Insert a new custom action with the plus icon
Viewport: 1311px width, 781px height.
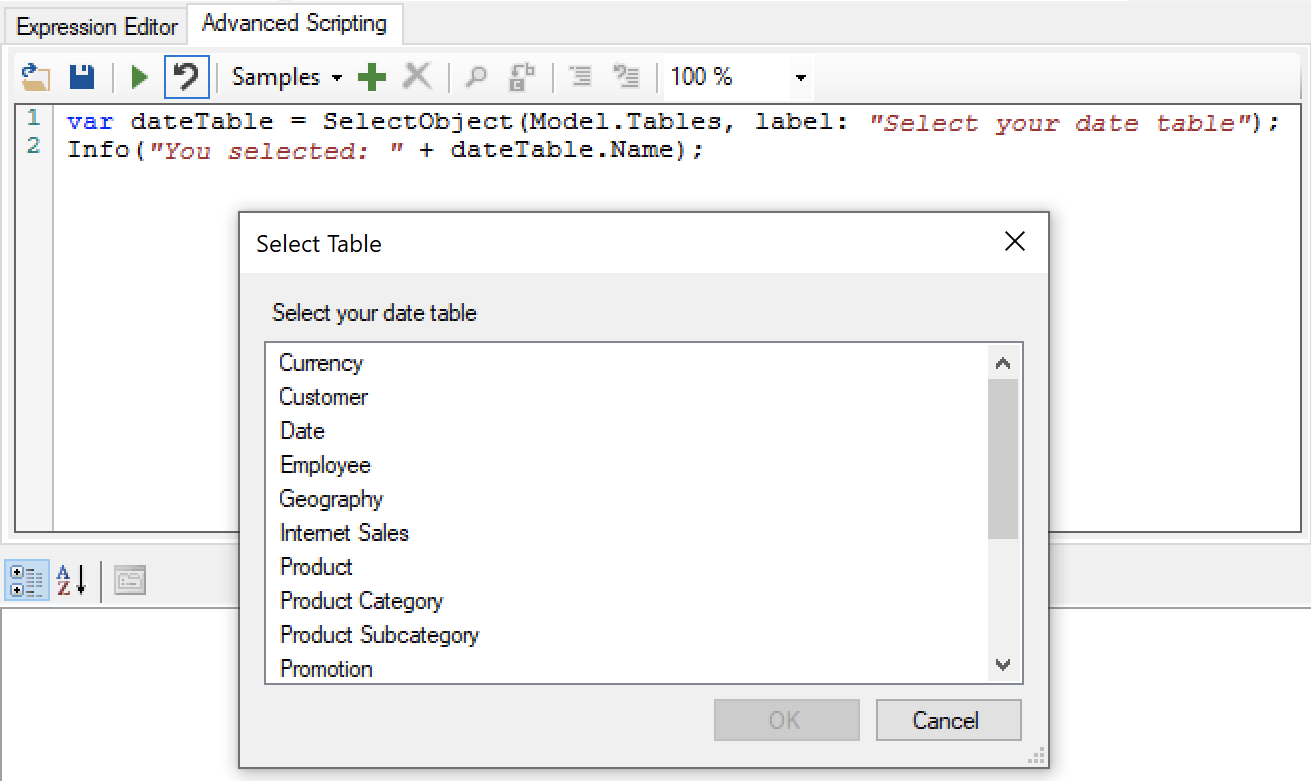[371, 76]
